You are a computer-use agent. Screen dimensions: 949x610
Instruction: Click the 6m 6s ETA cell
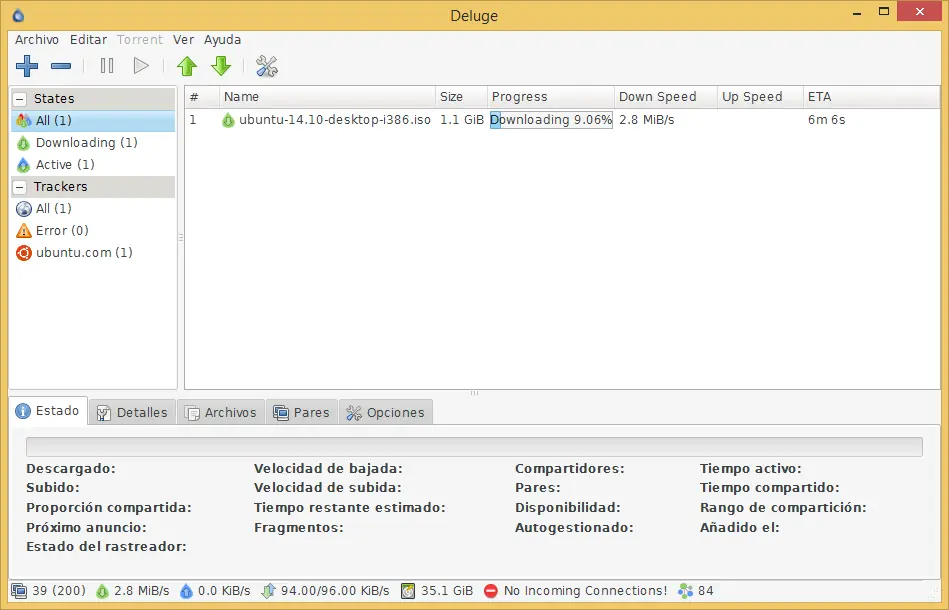click(826, 120)
